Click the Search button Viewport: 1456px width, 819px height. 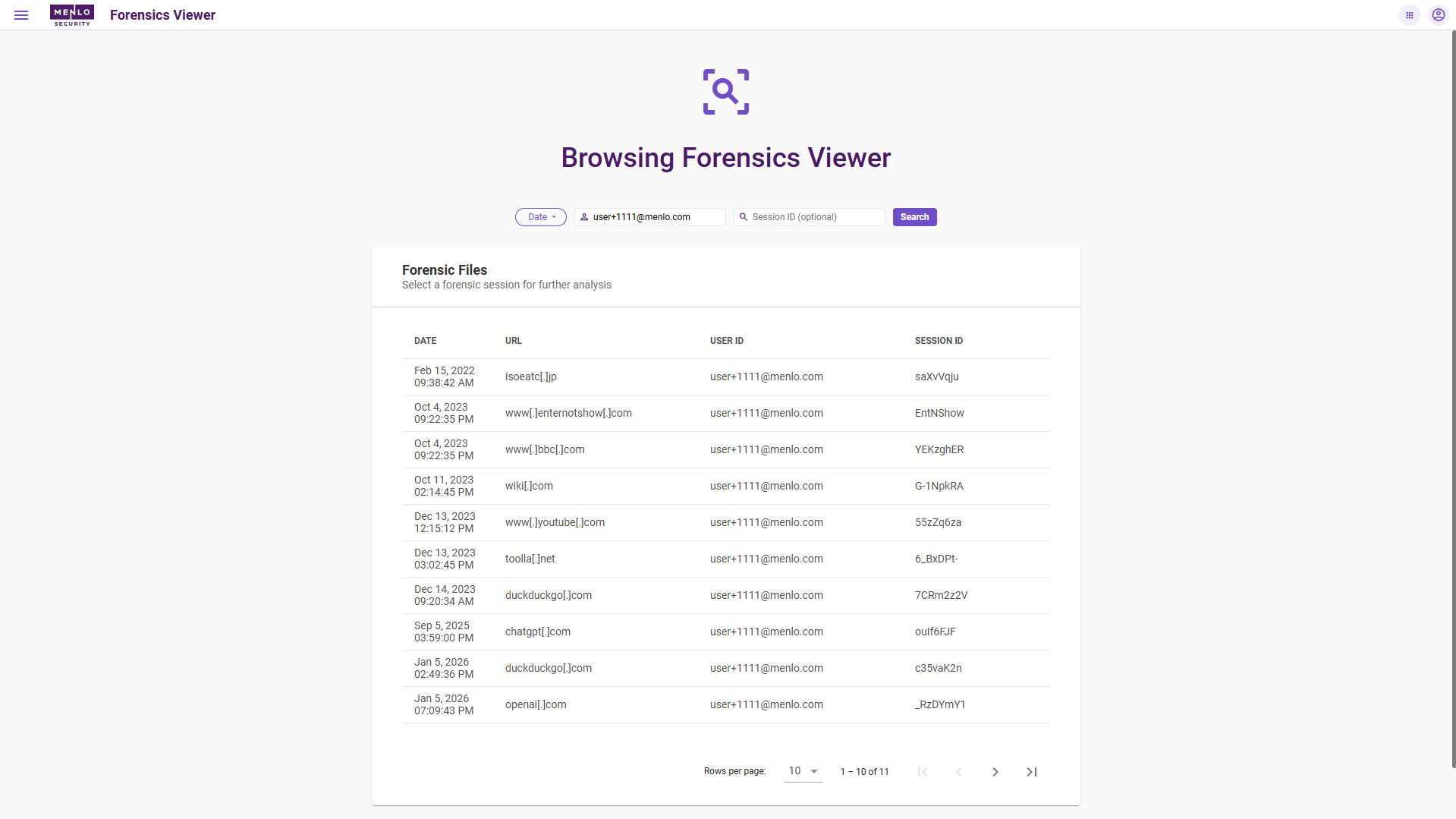[x=915, y=217]
